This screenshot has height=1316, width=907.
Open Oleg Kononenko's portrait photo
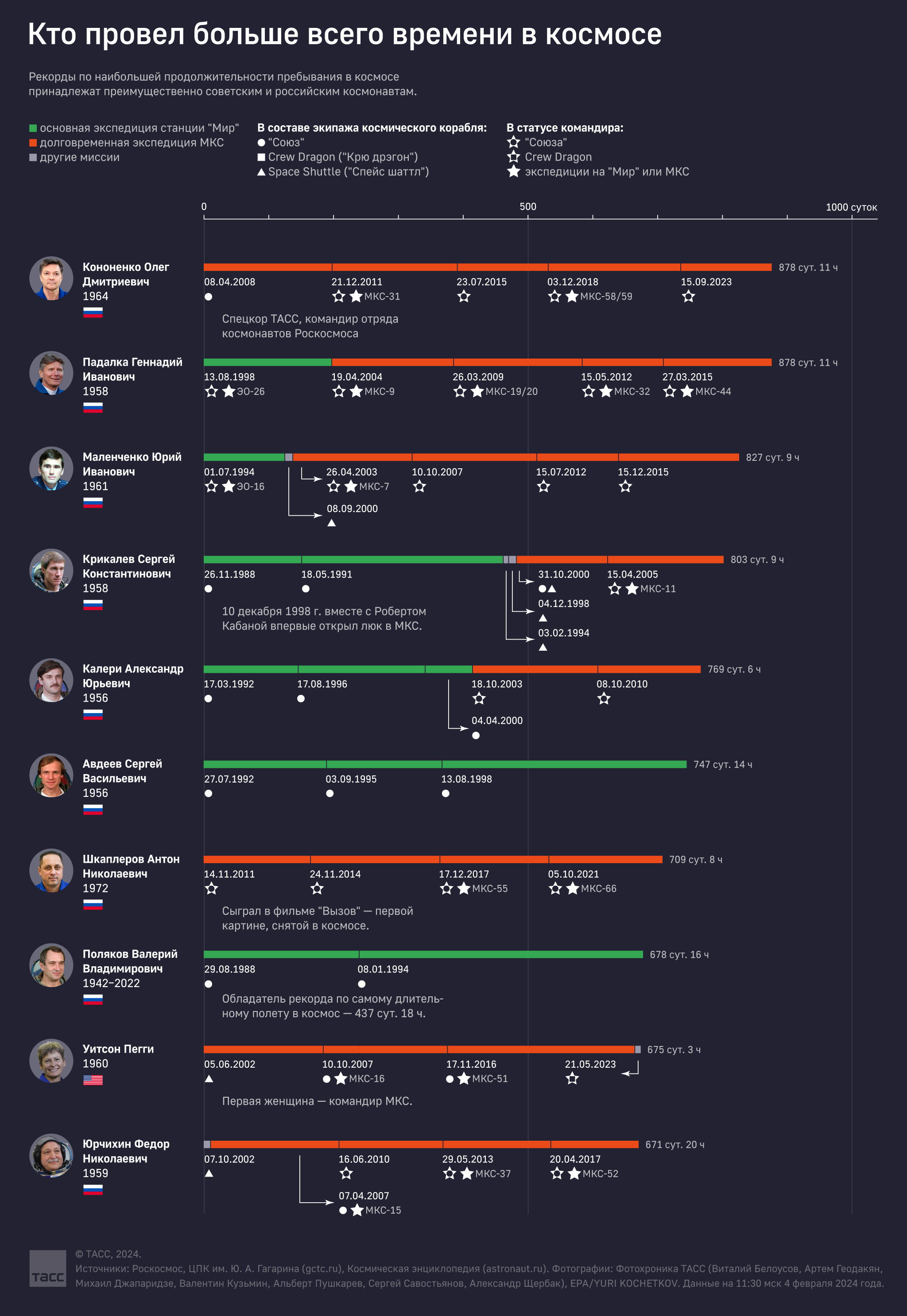(51, 278)
